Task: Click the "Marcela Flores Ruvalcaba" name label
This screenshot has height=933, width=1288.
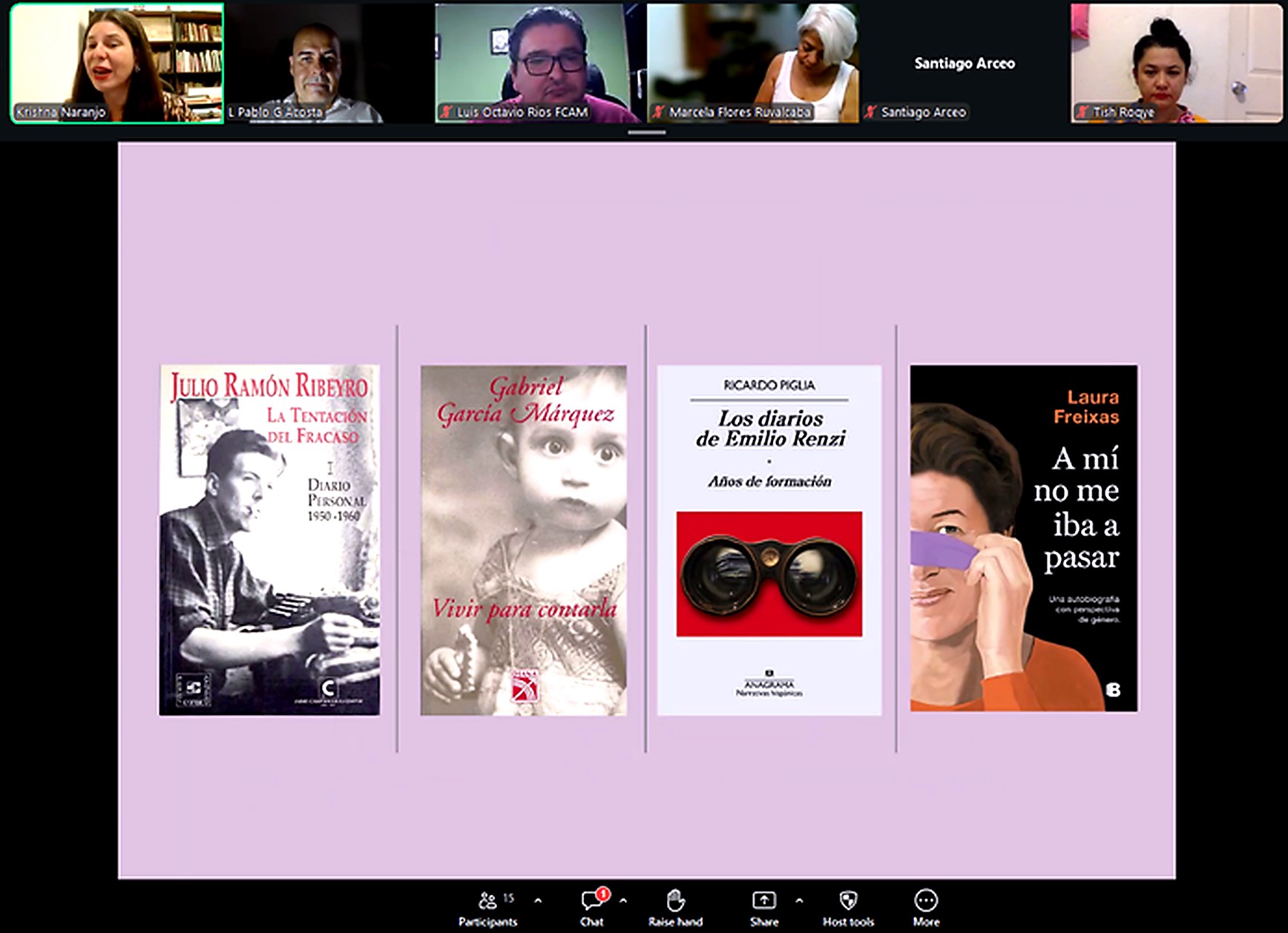Action: 740,112
